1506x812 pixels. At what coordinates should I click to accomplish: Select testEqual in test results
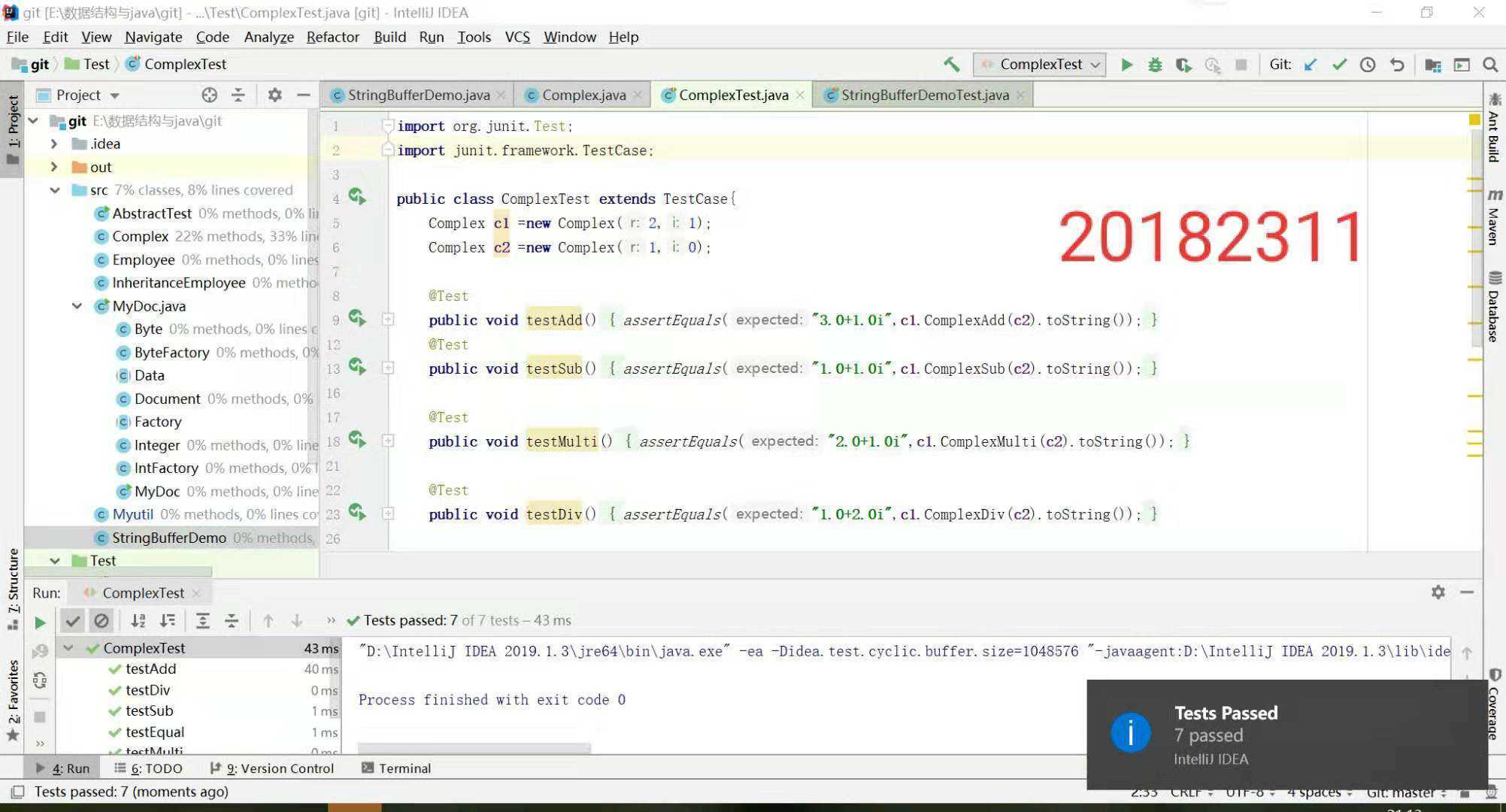155,732
